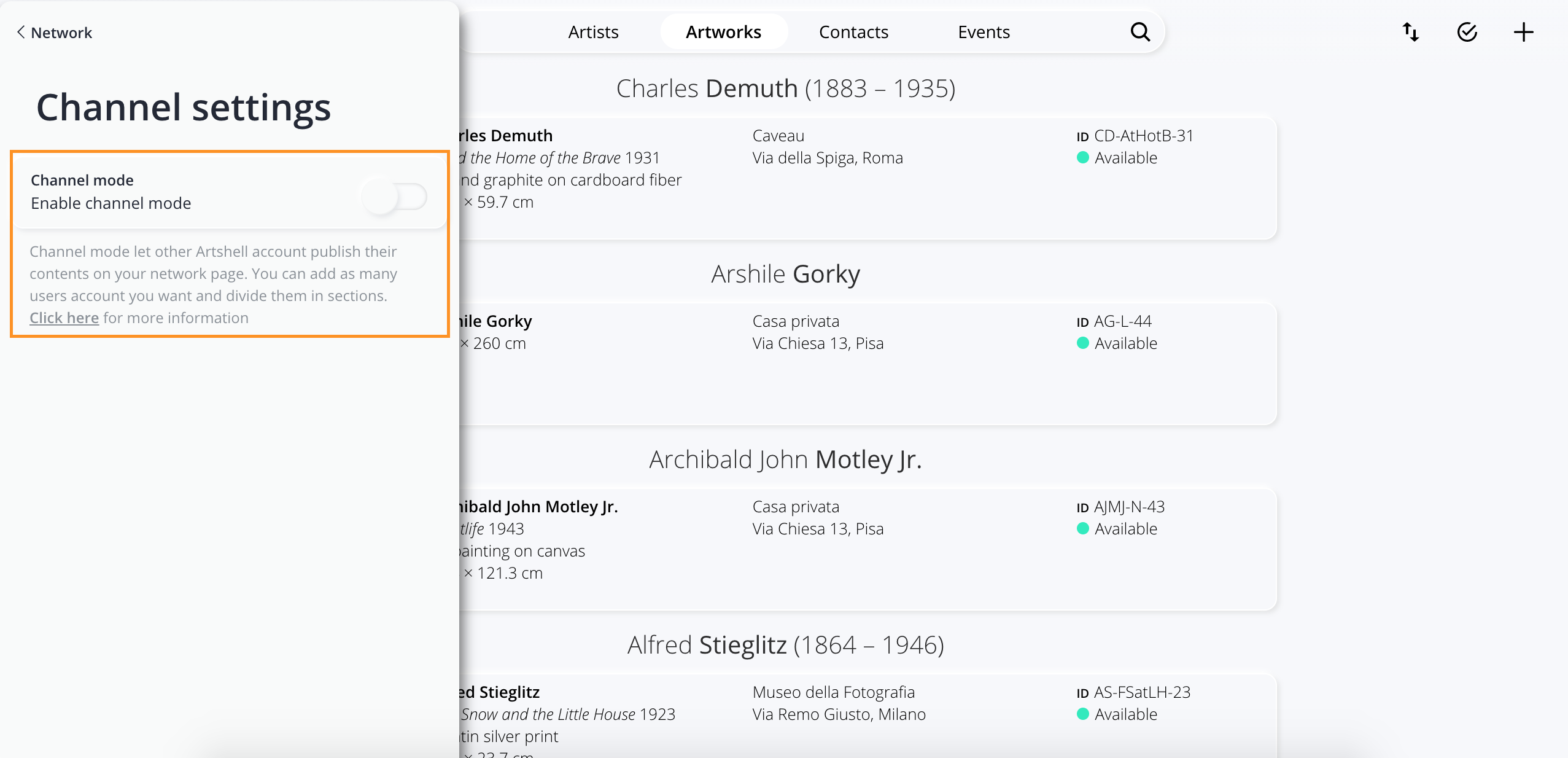Open the Contacts tab
This screenshot has width=1568, height=758.
point(853,32)
